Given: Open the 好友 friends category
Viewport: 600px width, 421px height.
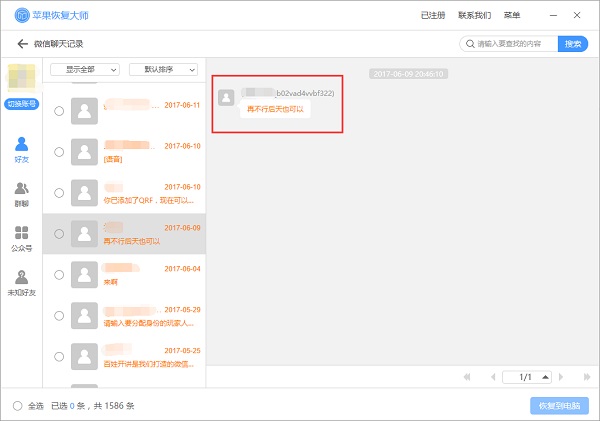Looking at the screenshot, I should point(21,150).
